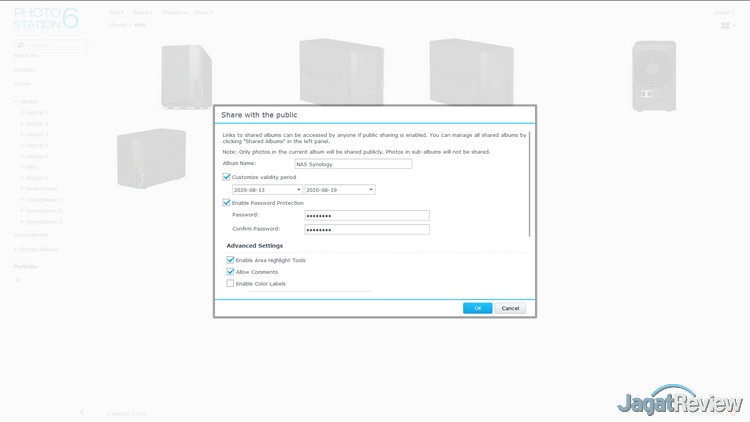Click the sidebar Search box

[51, 45]
